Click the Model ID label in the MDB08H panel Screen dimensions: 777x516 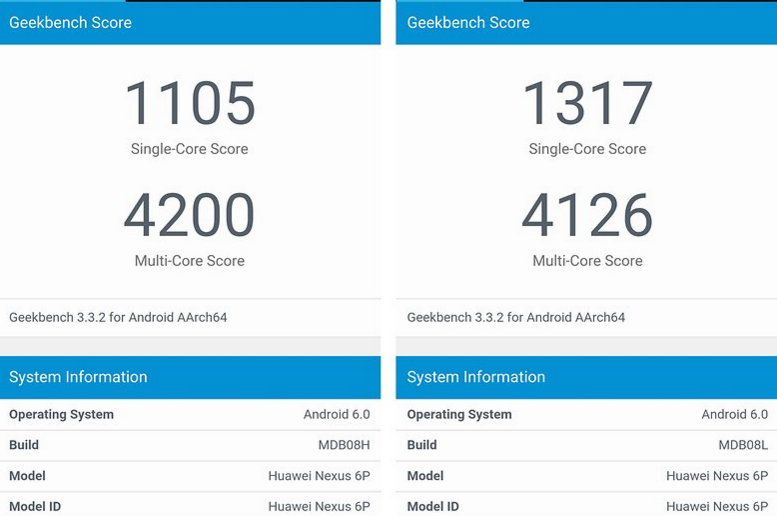35,507
